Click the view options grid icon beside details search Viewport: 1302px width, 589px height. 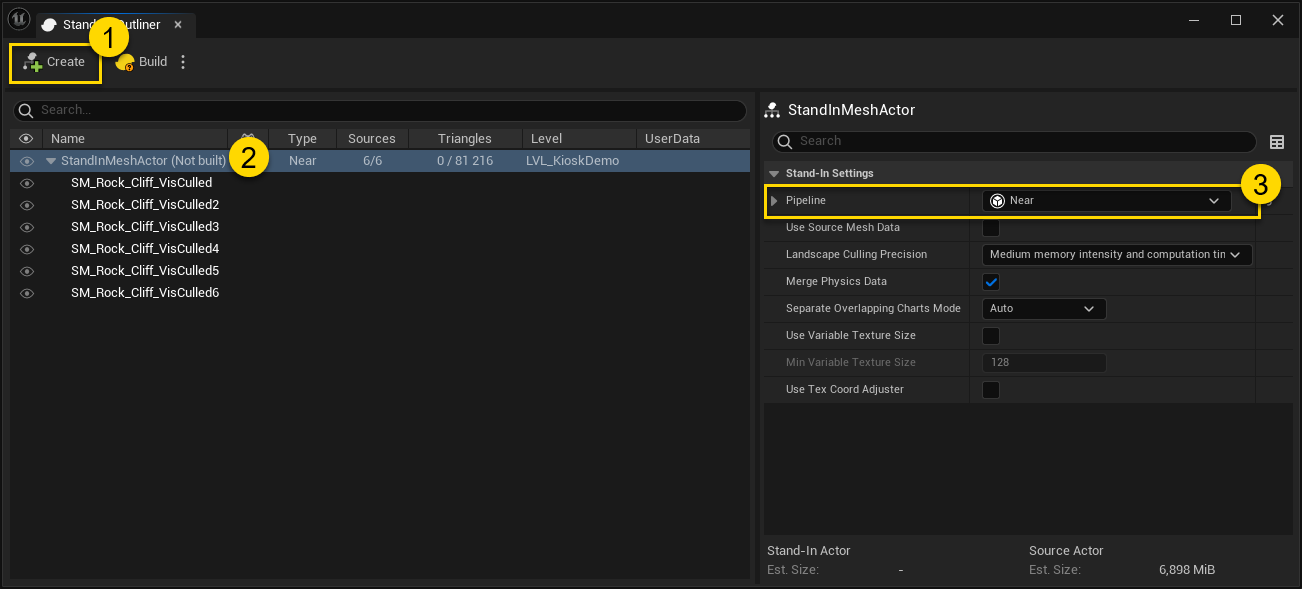click(1277, 141)
